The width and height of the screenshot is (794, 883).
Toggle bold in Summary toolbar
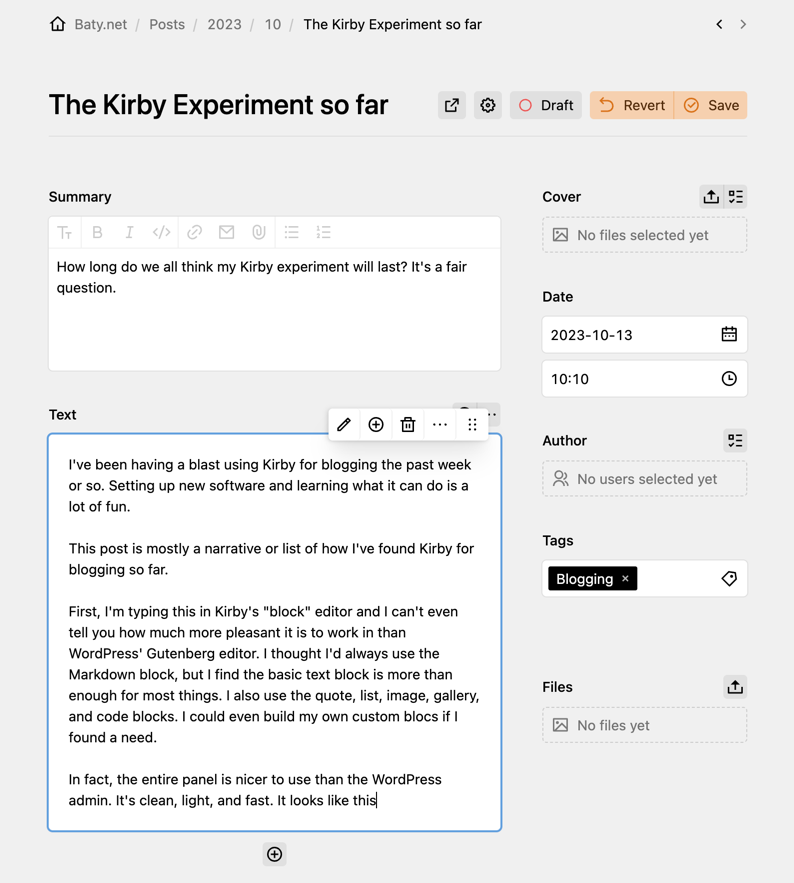click(x=97, y=232)
